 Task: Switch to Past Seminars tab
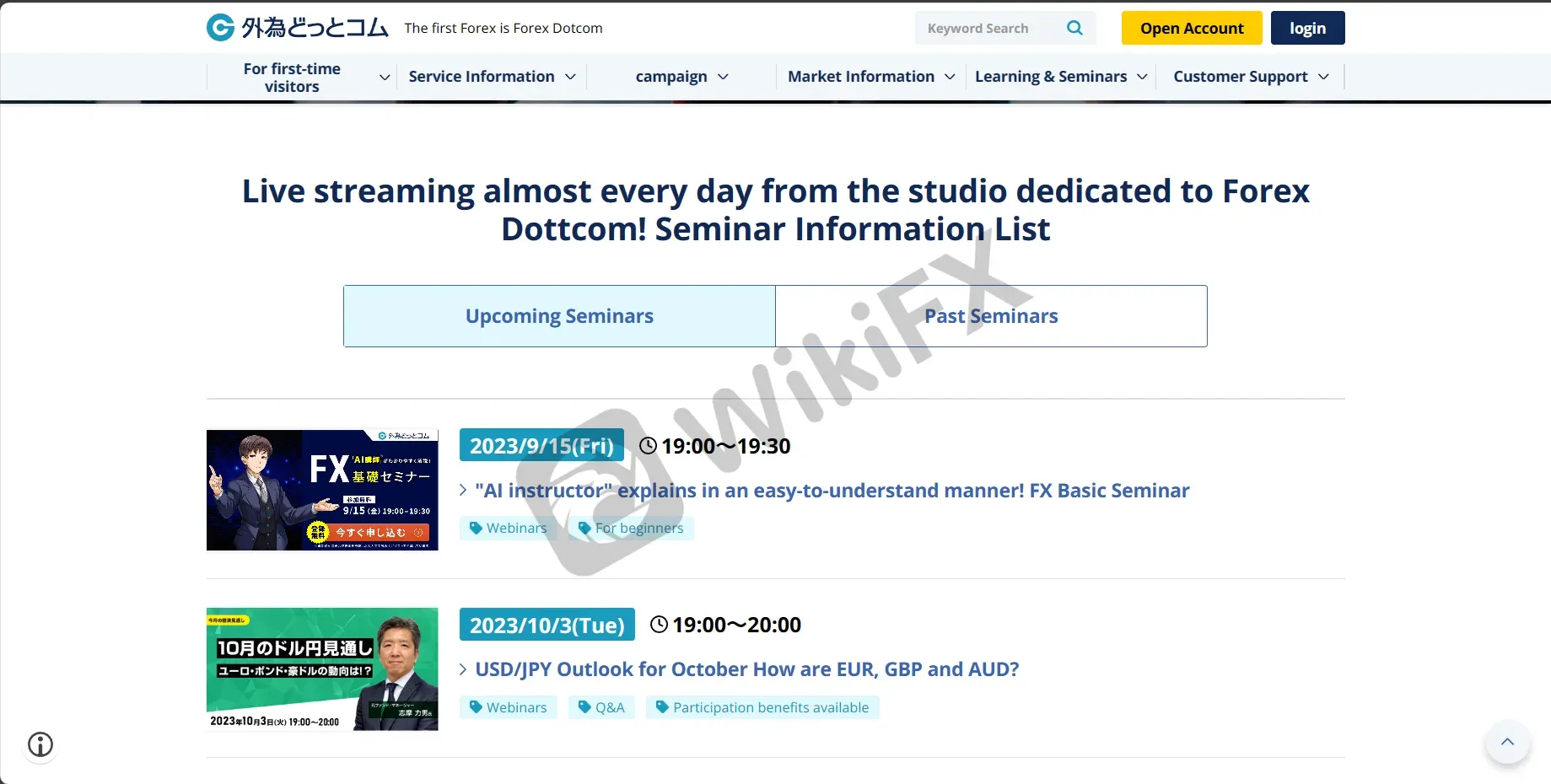point(991,316)
